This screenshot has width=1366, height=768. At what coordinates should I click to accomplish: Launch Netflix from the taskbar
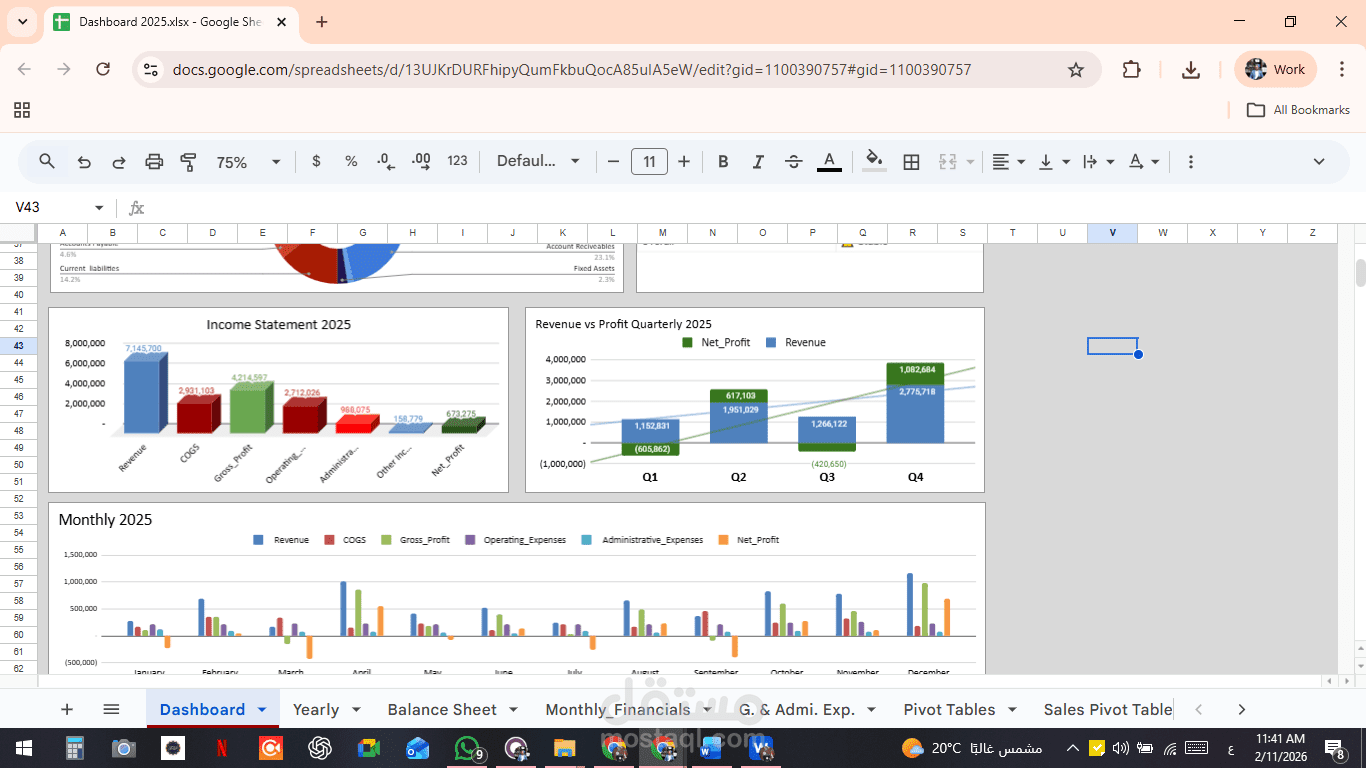pyautogui.click(x=222, y=748)
